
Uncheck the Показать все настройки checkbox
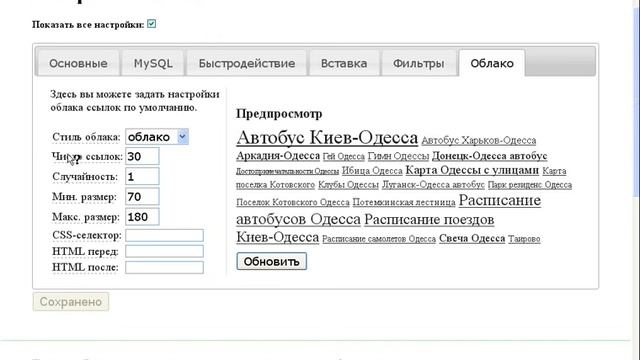(x=151, y=24)
